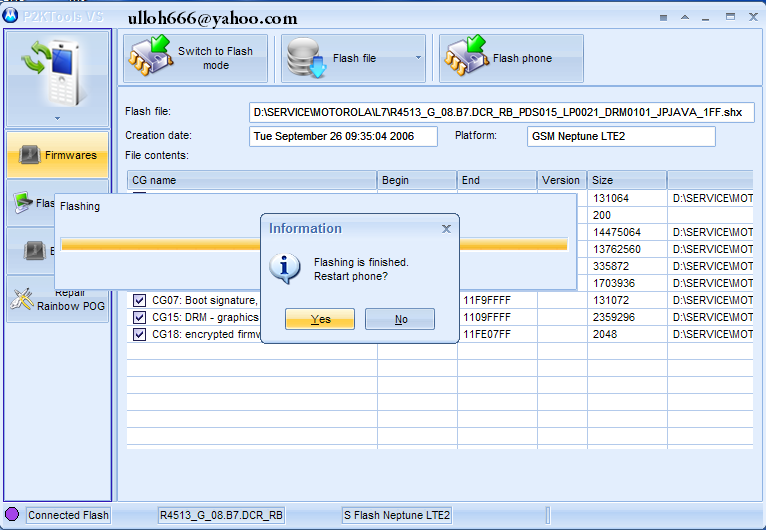Screen dimensions: 768x530
Task: Click End value 11F9FFFF
Action: pos(487,300)
